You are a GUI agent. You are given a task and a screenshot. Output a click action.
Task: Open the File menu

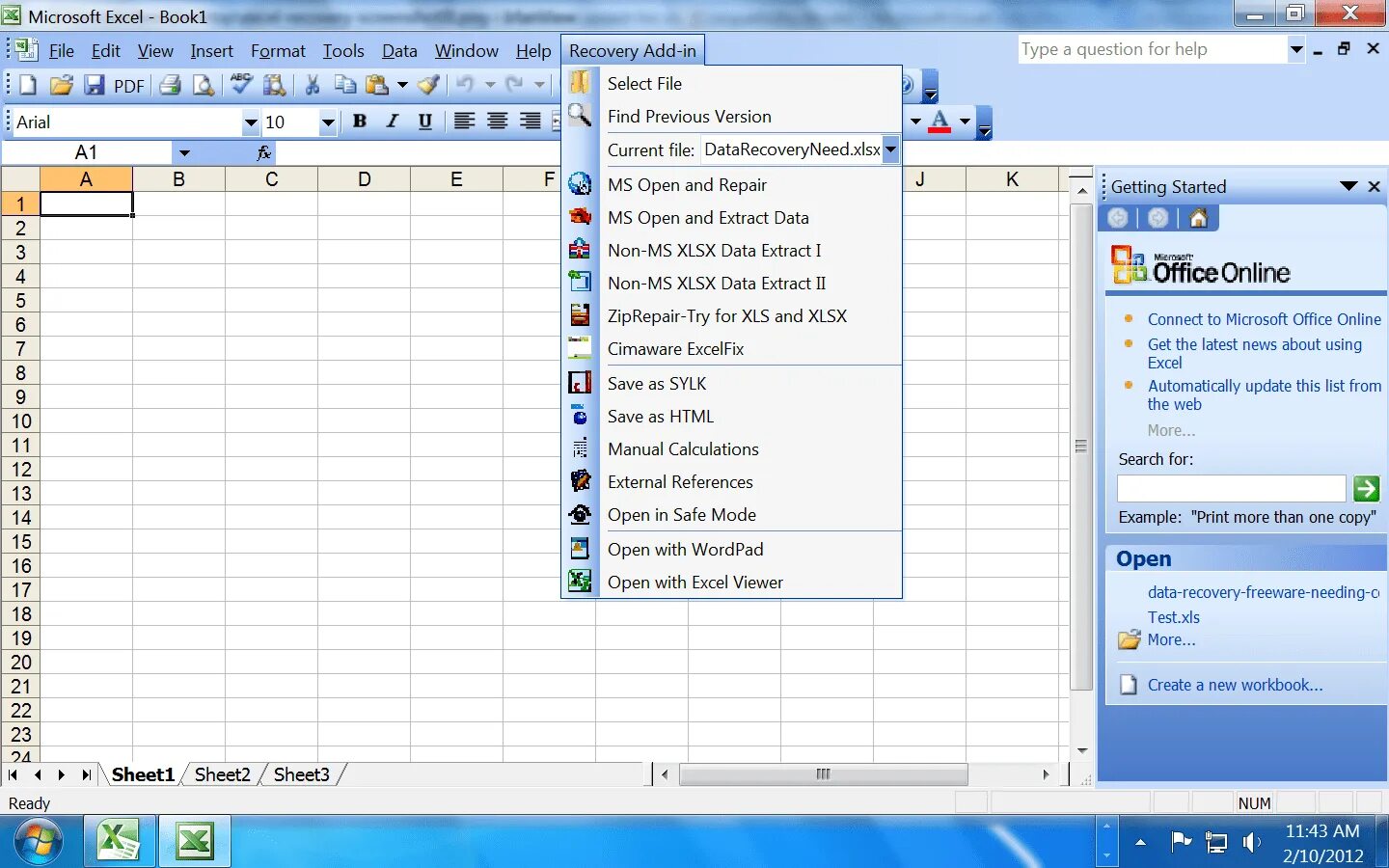[62, 51]
